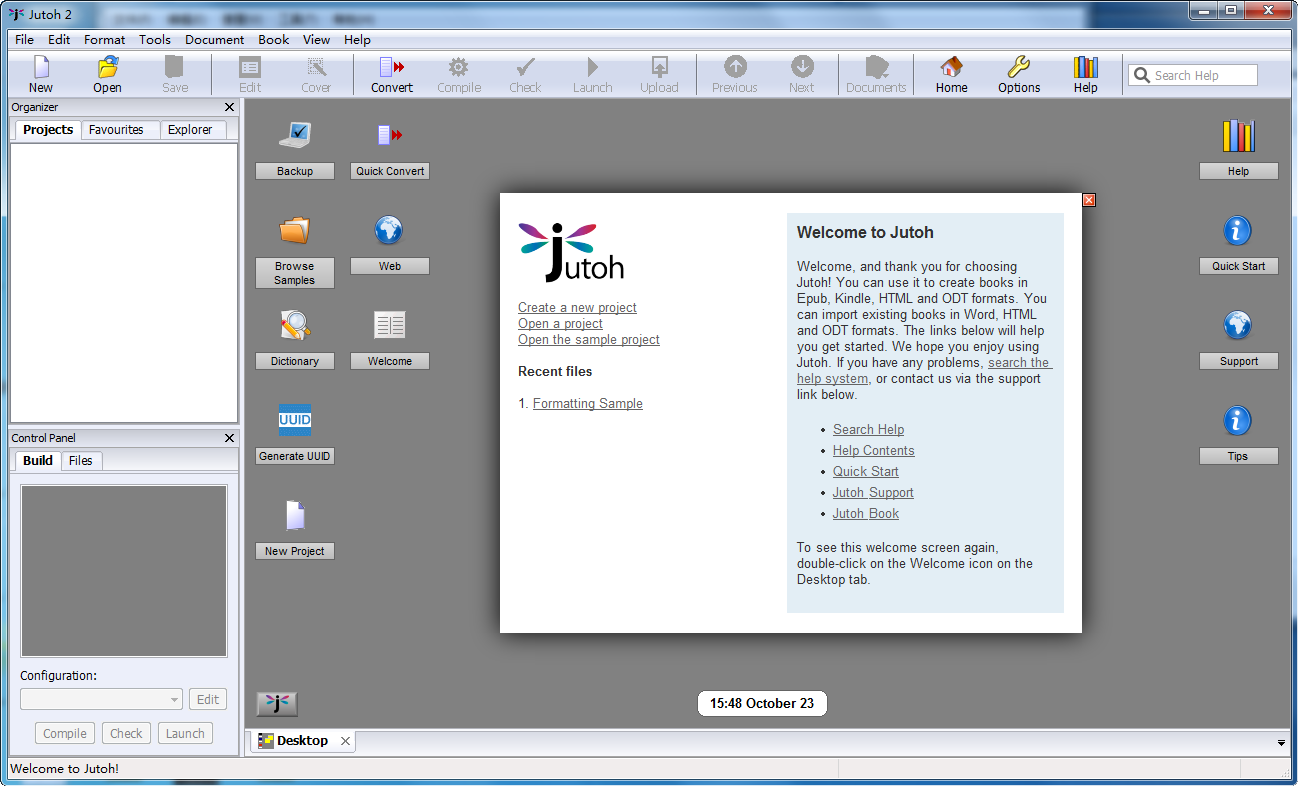Open the Configuration dropdown
1299x787 pixels.
click(x=102, y=699)
